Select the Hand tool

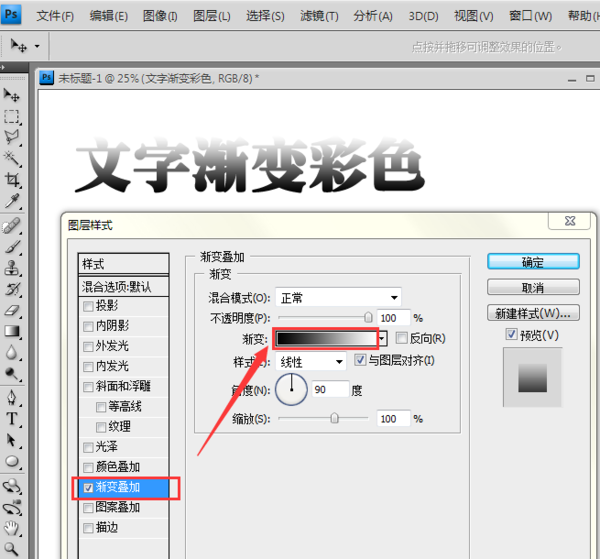(11, 528)
